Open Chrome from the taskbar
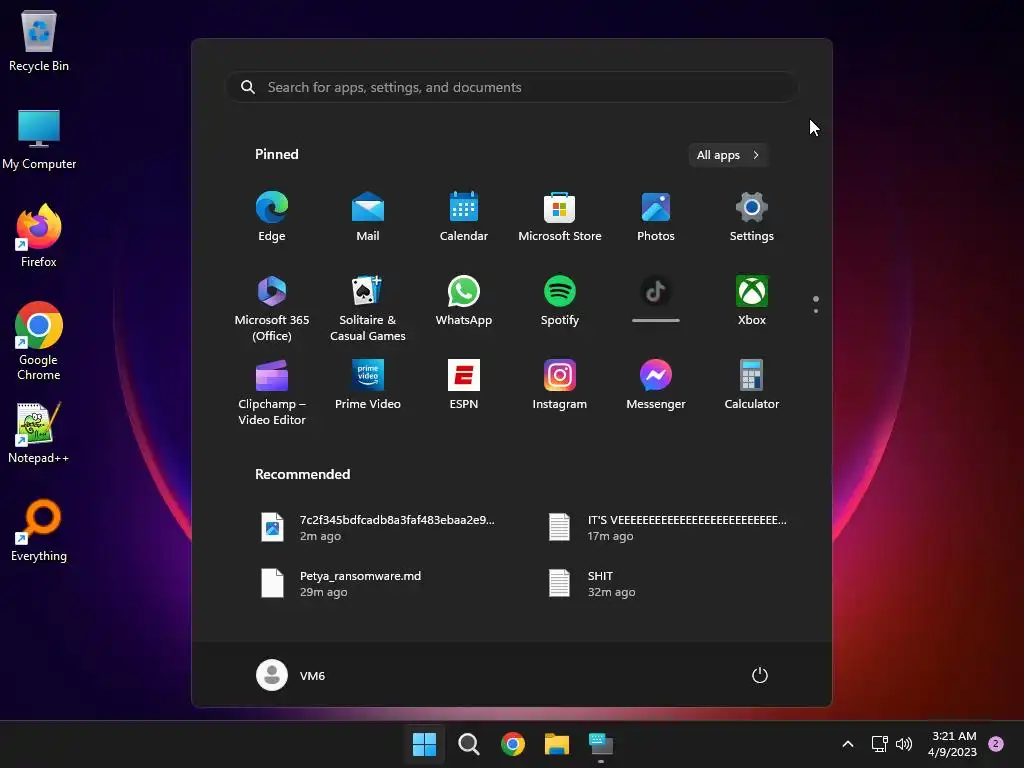 (513, 744)
